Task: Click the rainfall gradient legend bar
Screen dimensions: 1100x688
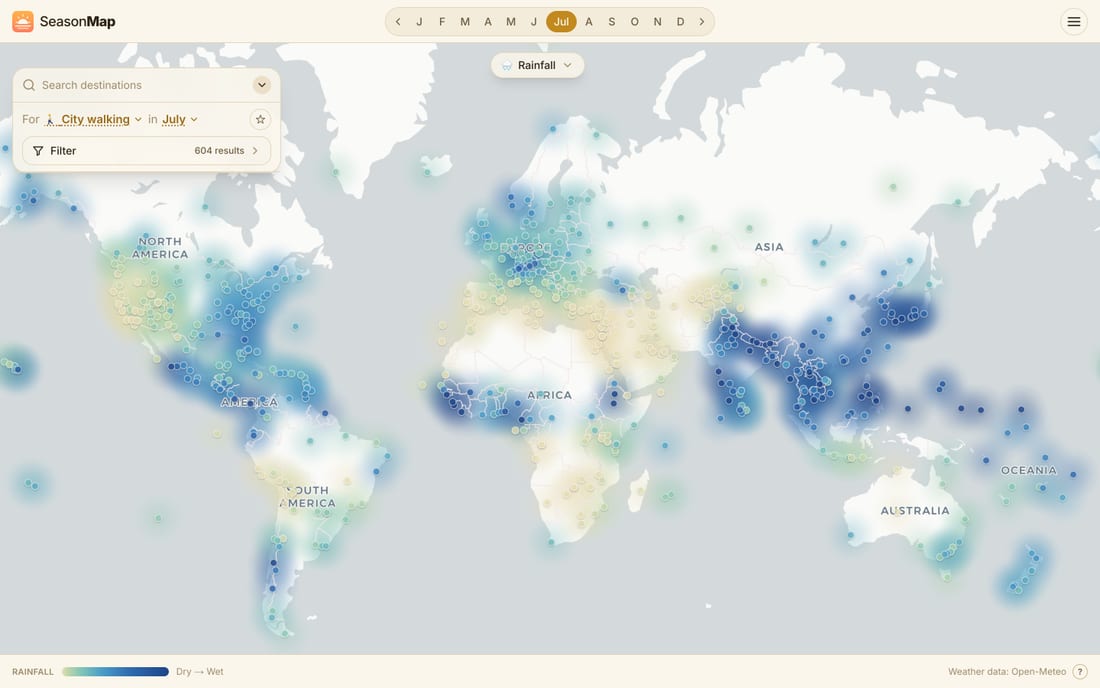Action: pos(116,671)
